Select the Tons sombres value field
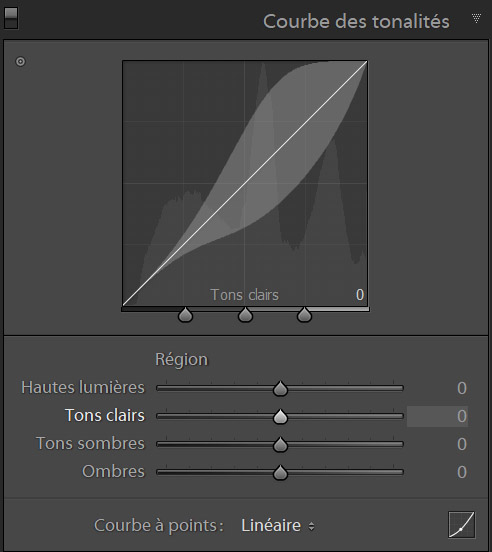This screenshot has height=552, width=492. pyautogui.click(x=462, y=444)
